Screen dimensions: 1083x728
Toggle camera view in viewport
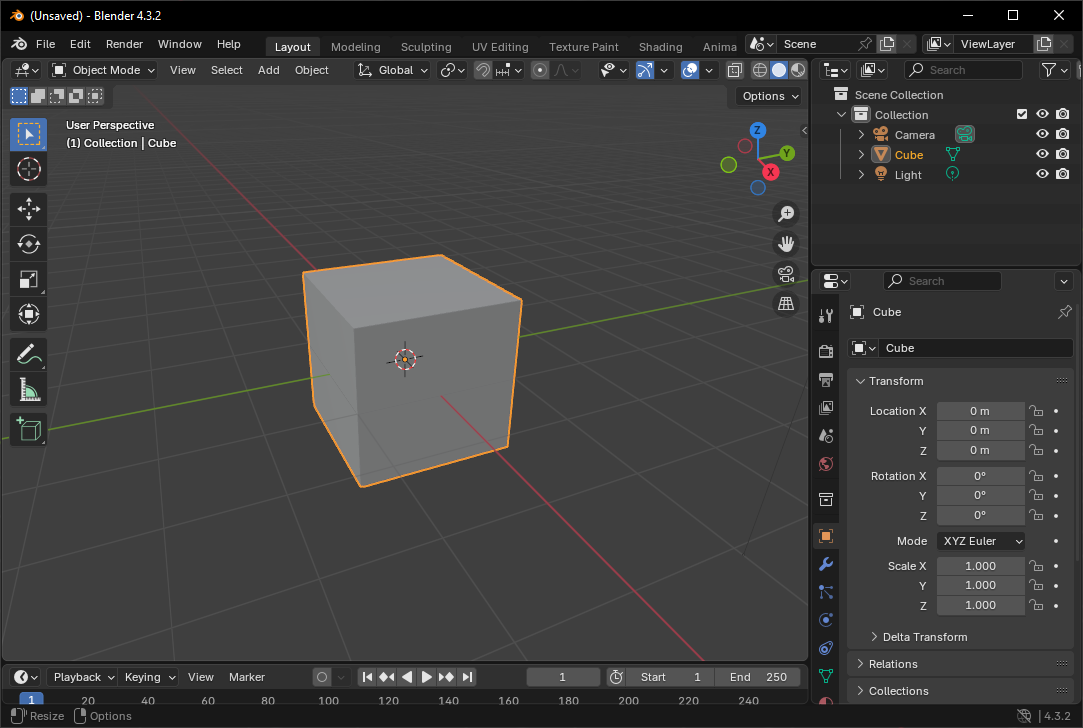click(786, 274)
